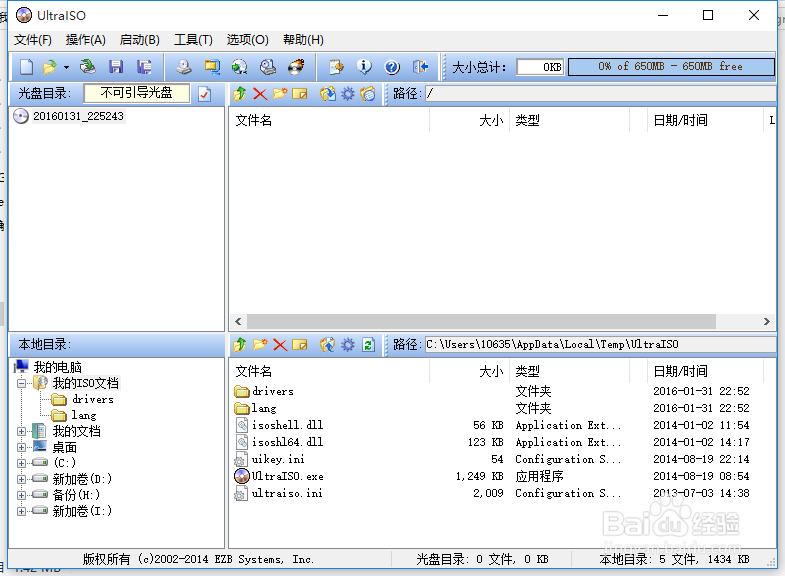Expand the 桌面 tree node
Viewport: 785px width, 576px height.
coord(21,447)
